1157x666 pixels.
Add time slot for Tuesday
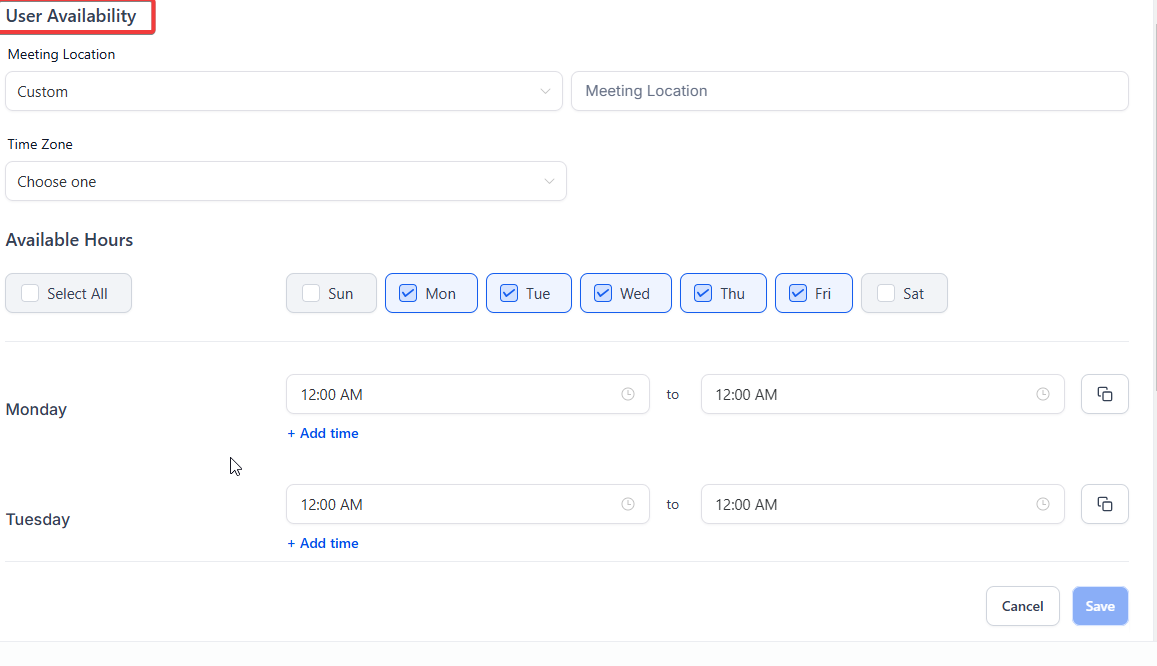(x=323, y=543)
